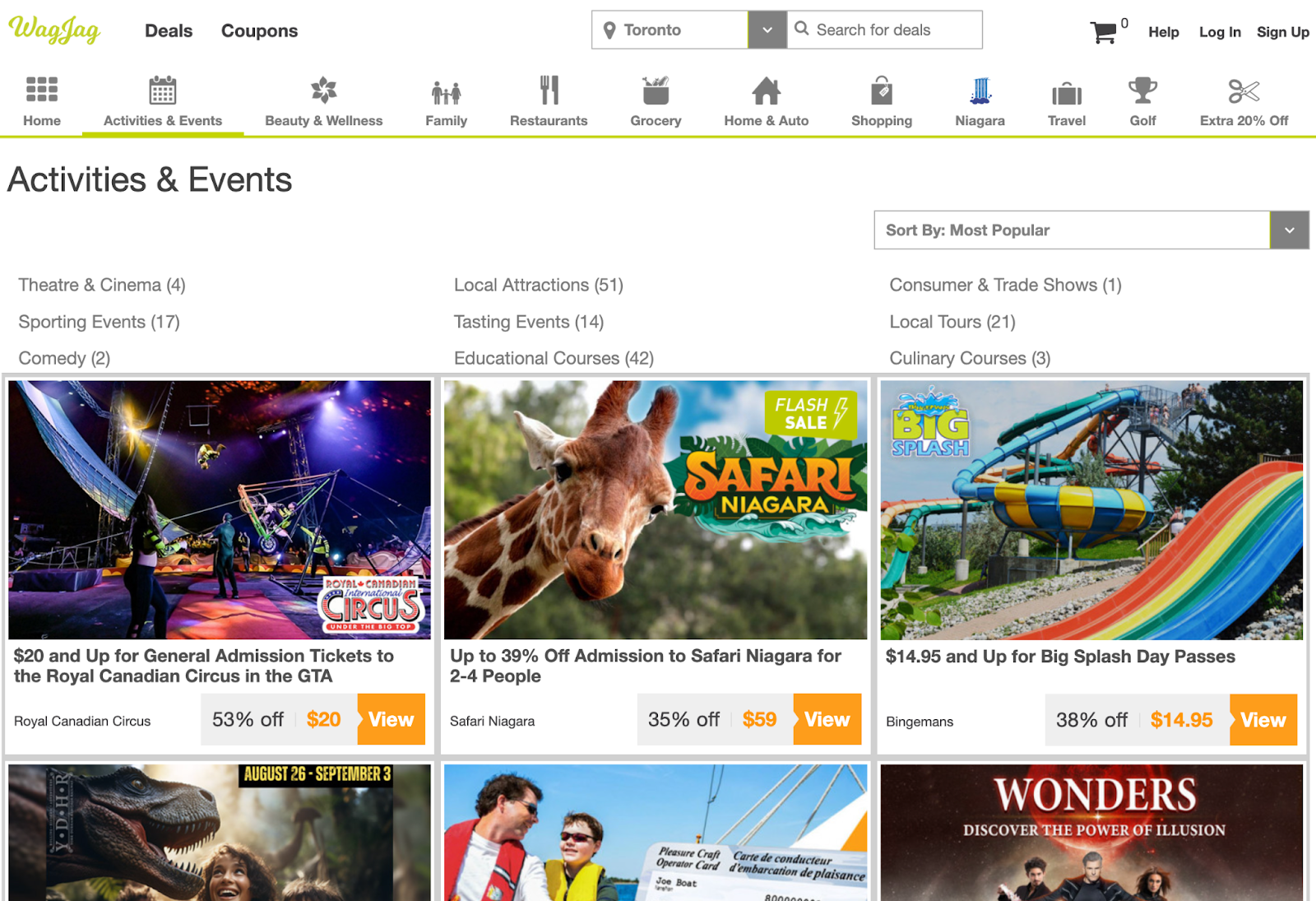Open the Home grid icon
Viewport: 1316px width, 901px height.
[42, 89]
